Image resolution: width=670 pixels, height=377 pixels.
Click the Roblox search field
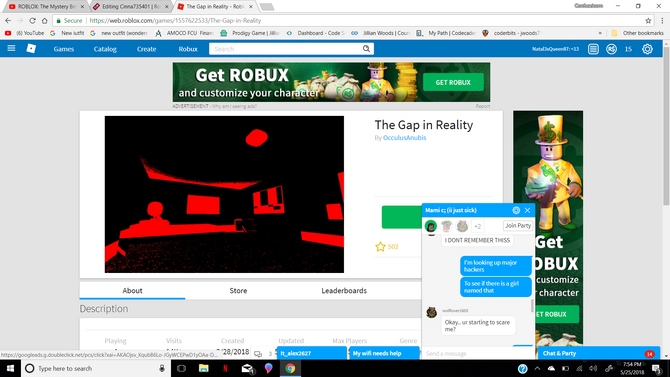pos(285,49)
